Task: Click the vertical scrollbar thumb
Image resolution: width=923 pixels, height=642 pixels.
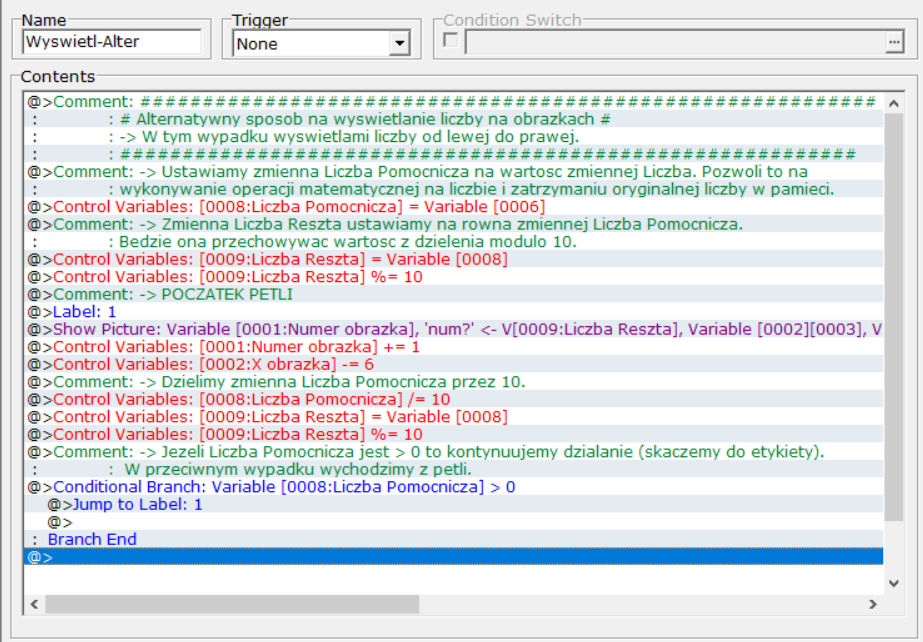Action: (894, 317)
